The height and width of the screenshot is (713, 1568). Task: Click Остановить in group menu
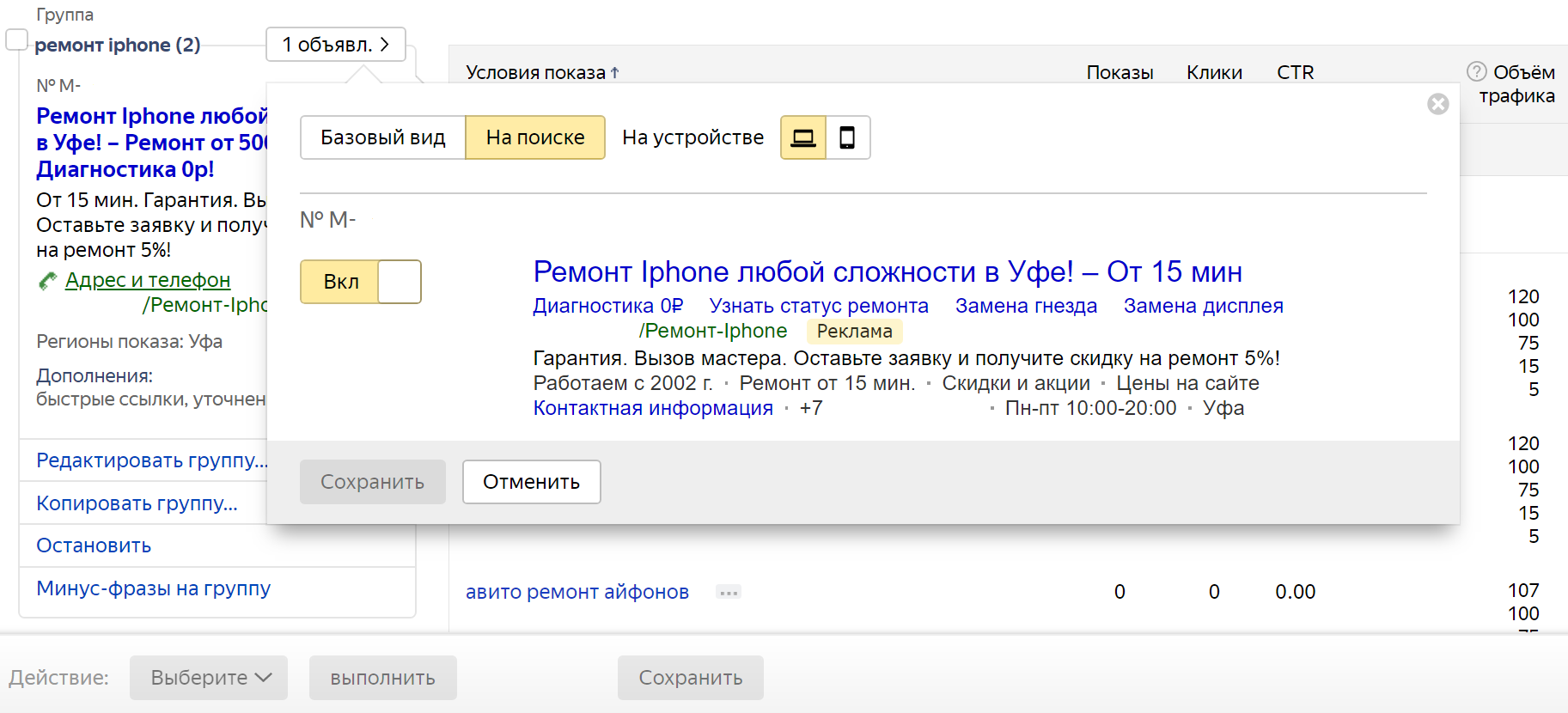click(x=94, y=545)
